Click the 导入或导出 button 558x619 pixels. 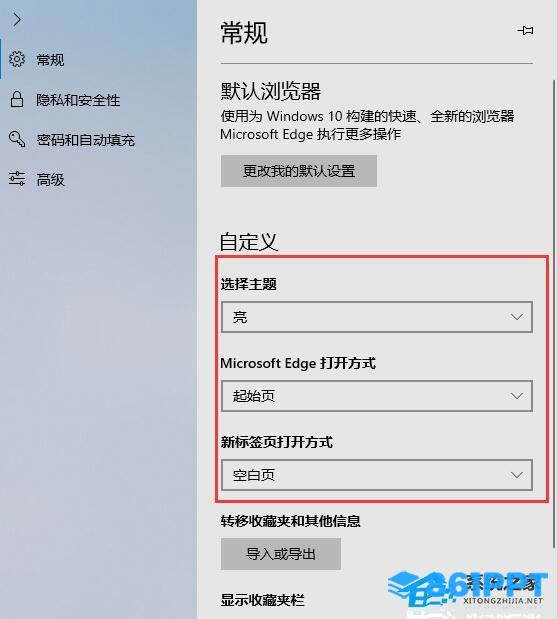pyautogui.click(x=281, y=554)
